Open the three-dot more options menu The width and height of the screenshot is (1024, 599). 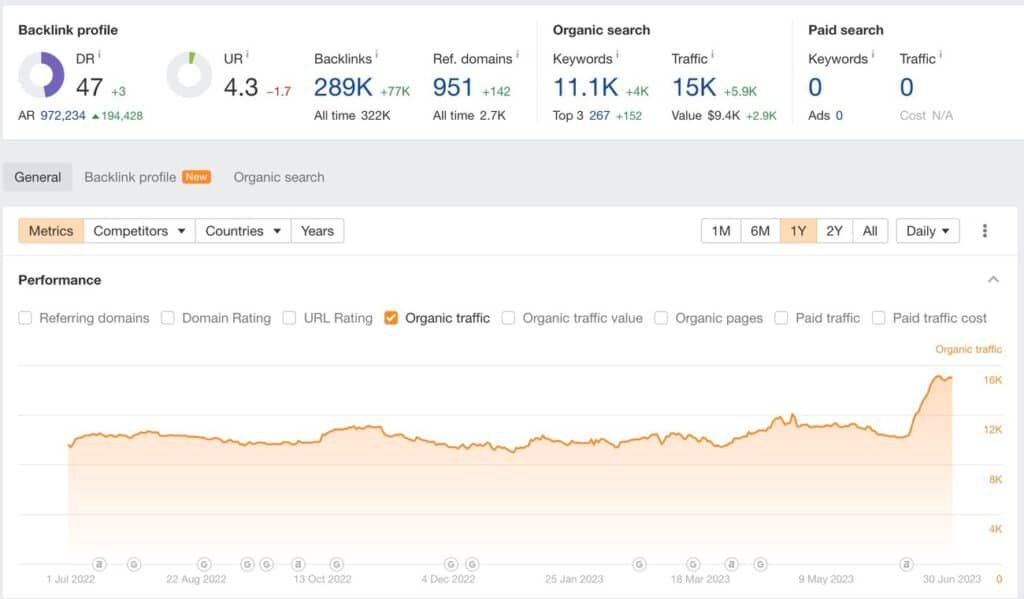click(985, 231)
